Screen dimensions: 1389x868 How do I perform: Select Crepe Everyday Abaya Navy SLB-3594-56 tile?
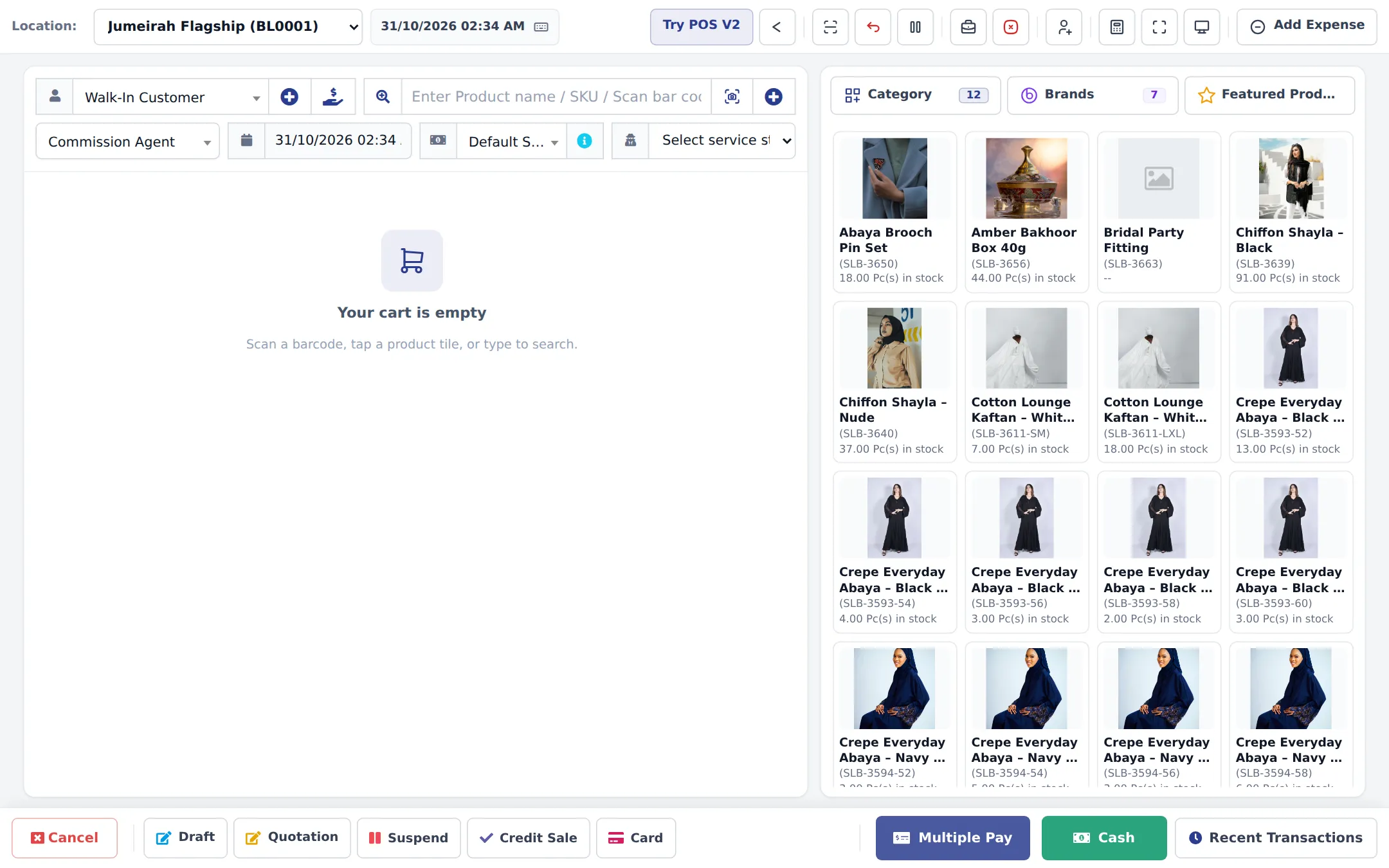point(1159,714)
